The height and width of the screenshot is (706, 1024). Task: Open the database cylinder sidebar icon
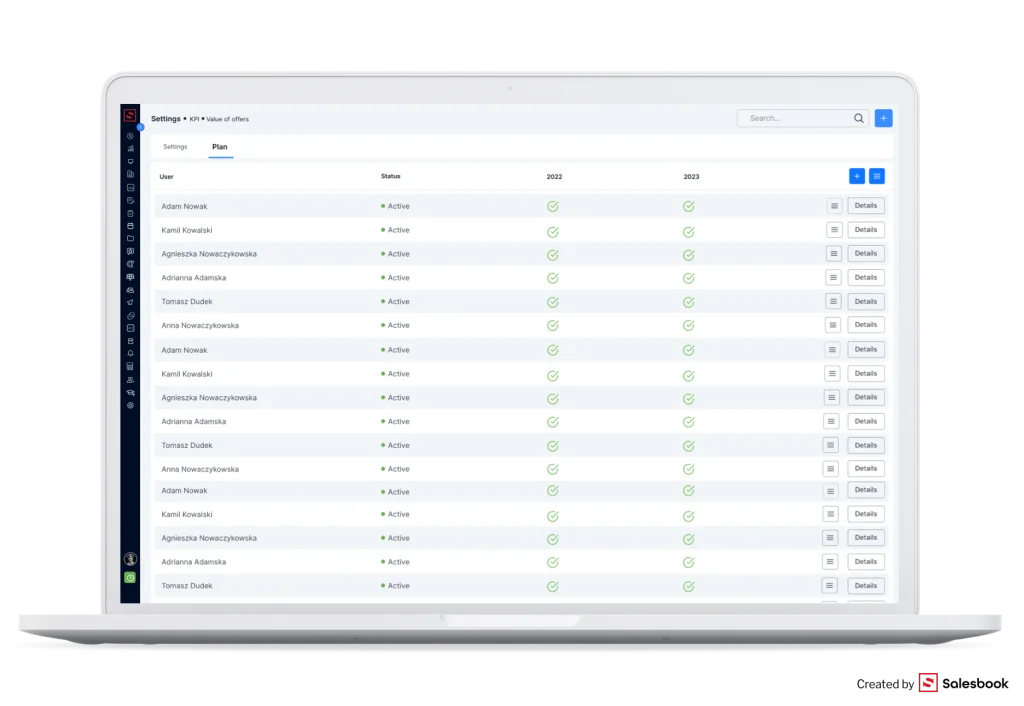click(130, 341)
